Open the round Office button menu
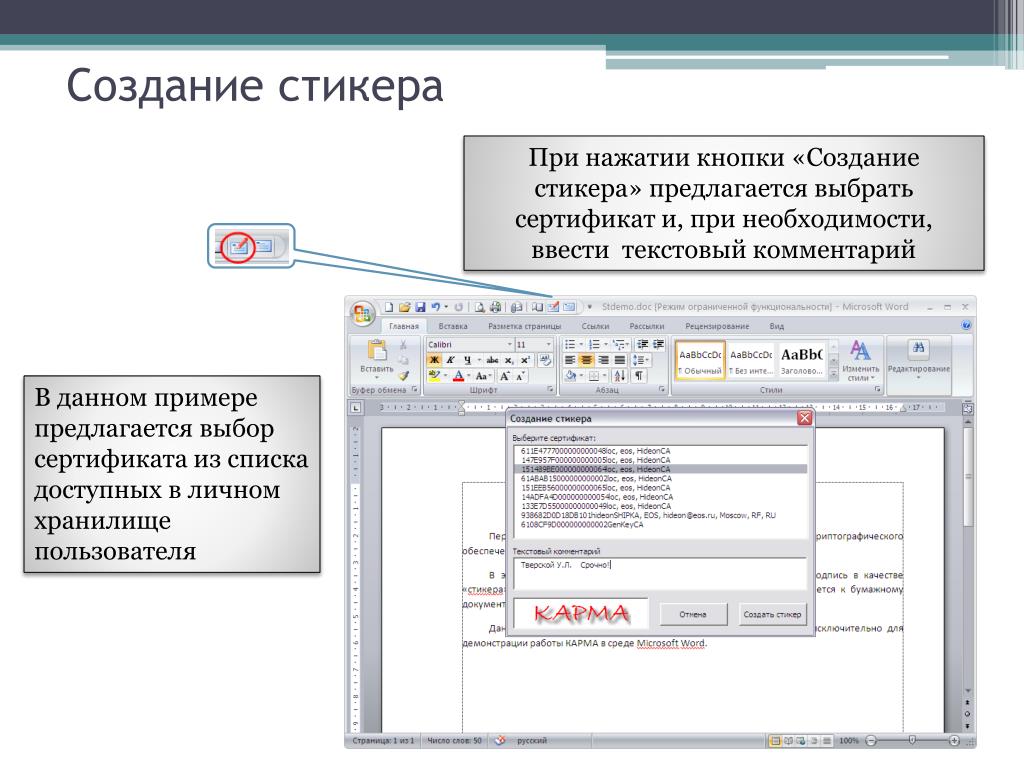1024x768 pixels. tap(363, 313)
